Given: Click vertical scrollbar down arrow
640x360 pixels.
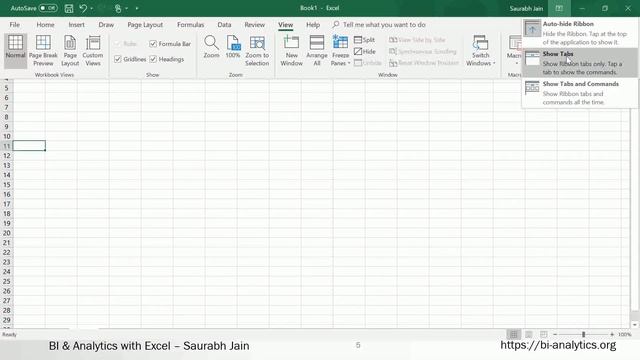Looking at the screenshot, I should point(634,324).
